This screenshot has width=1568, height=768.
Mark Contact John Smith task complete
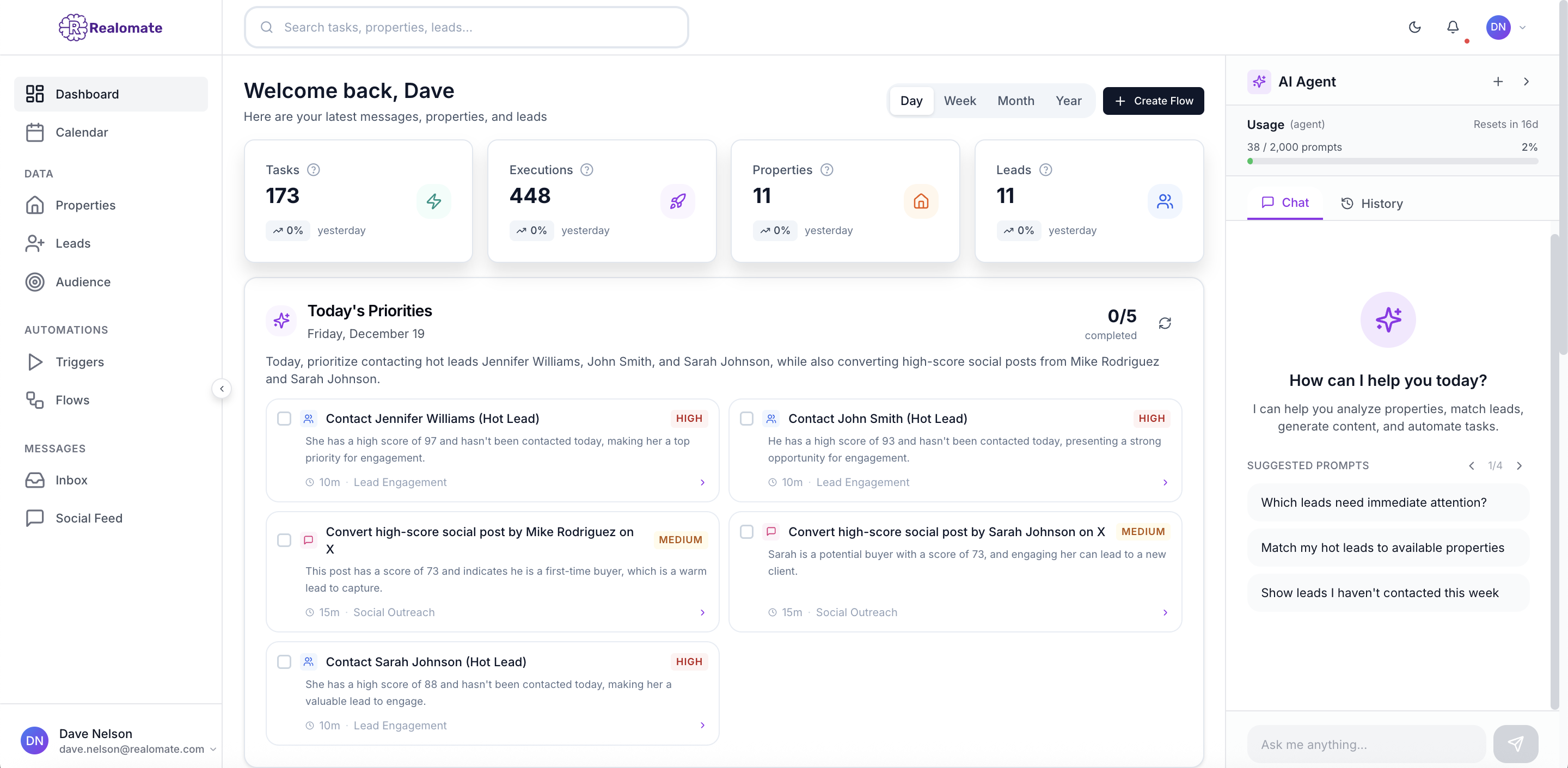coord(746,419)
